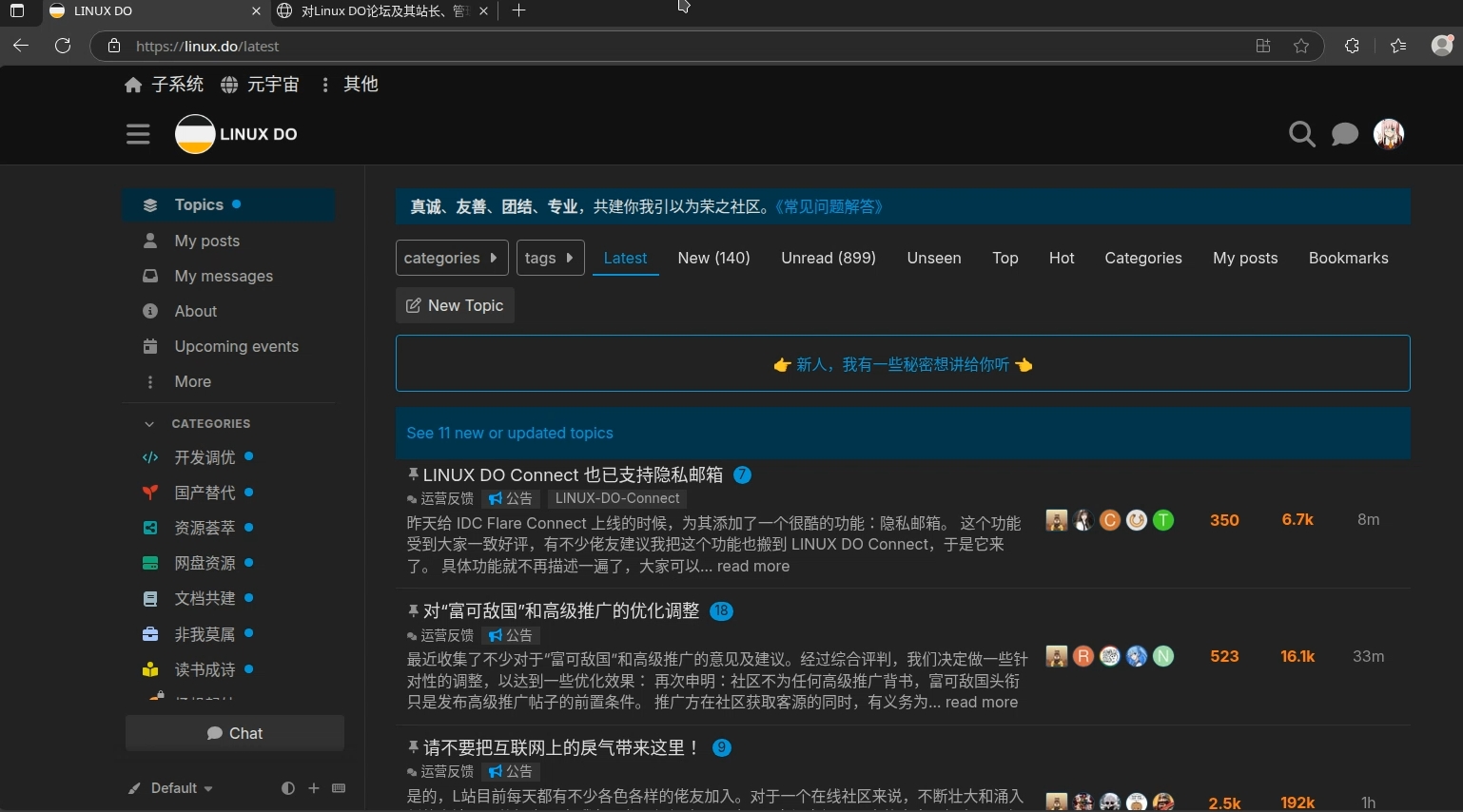Click the LINUX DO logo
This screenshot has height=812, width=1463.
237,134
